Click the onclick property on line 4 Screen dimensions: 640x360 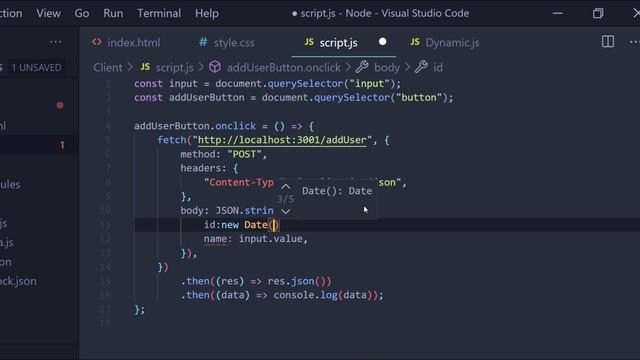235,126
